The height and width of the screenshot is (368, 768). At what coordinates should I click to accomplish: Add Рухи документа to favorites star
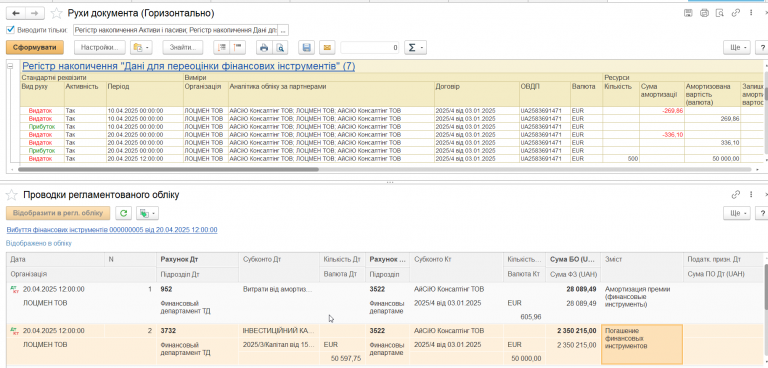(57, 13)
